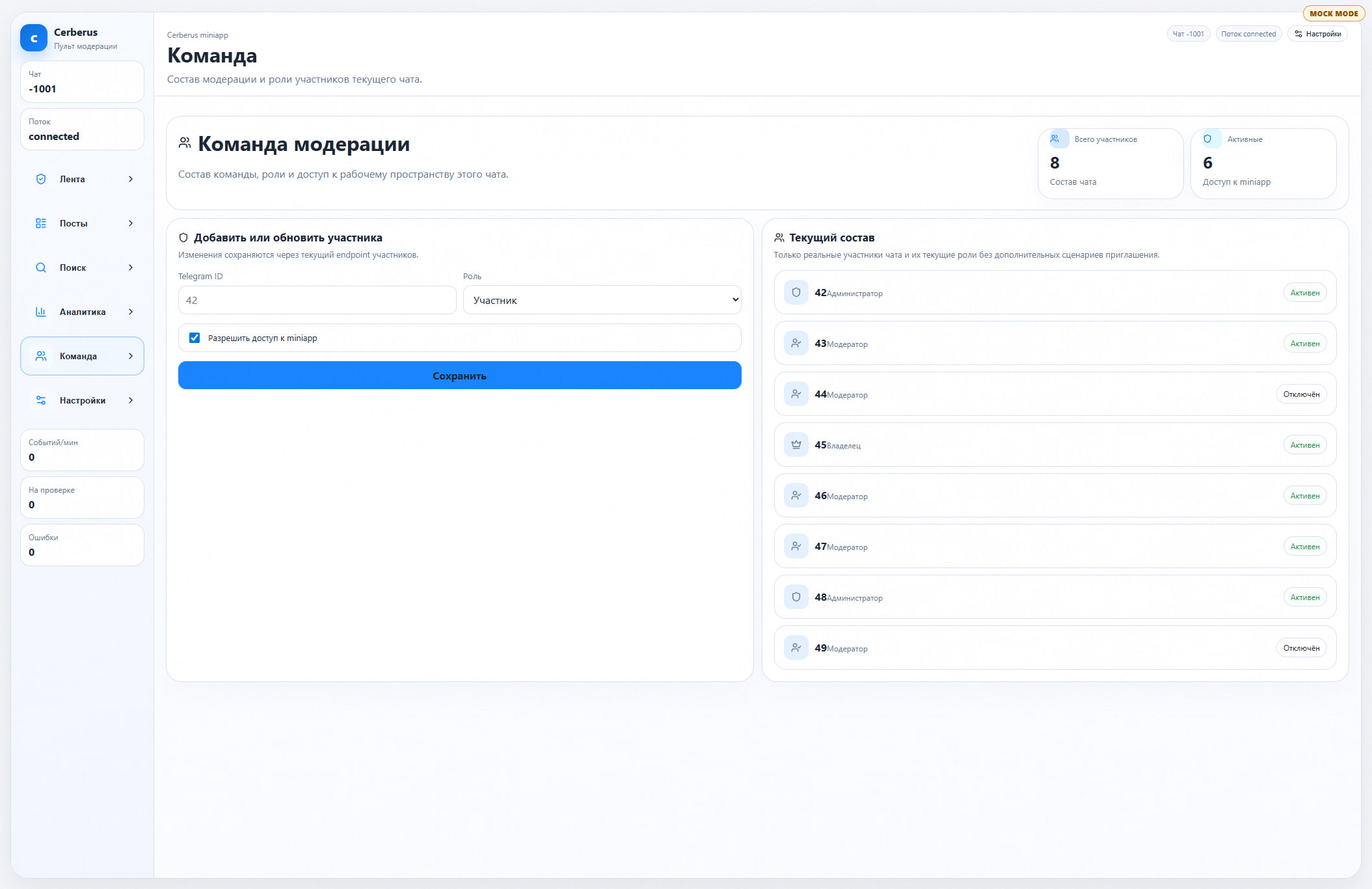Open Настройки from the sidebar menu

82,400
